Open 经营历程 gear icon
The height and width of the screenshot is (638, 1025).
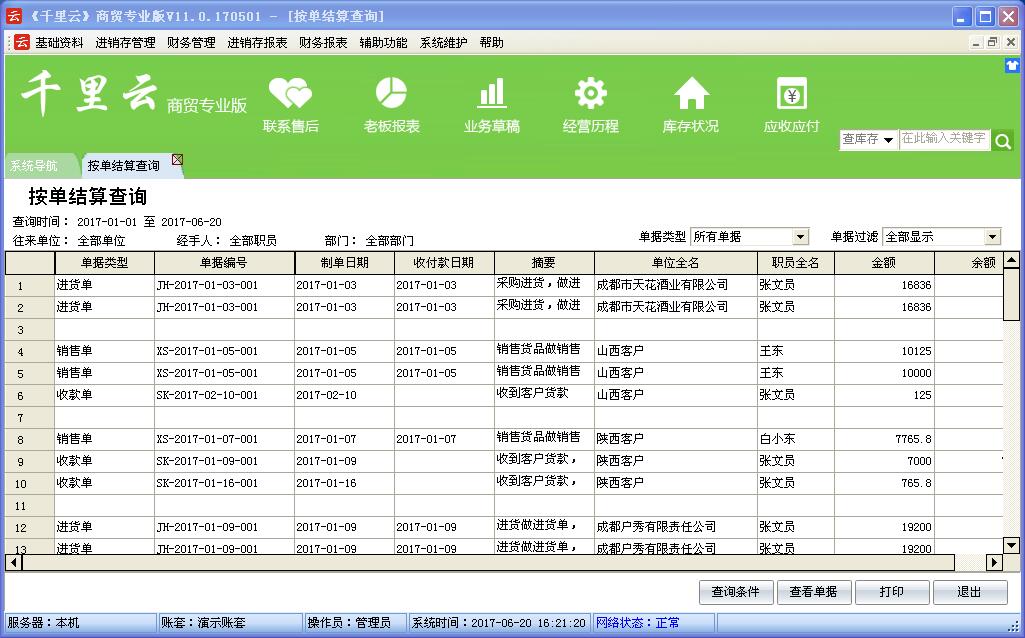coord(591,94)
